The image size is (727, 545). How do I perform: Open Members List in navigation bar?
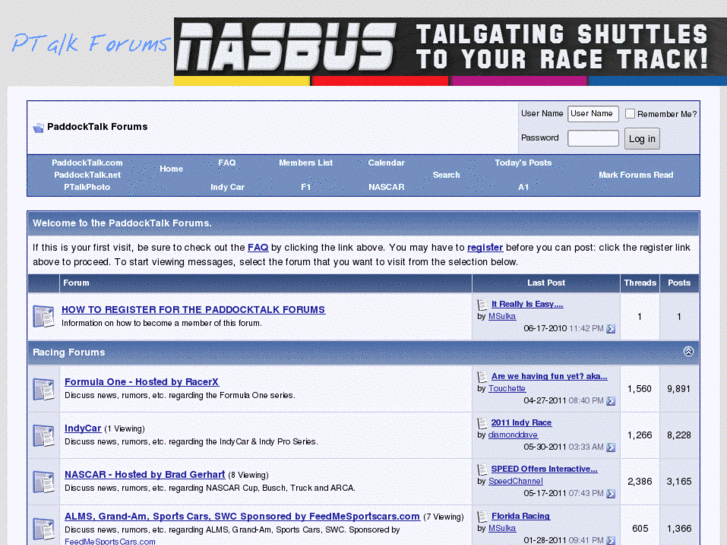coord(306,163)
